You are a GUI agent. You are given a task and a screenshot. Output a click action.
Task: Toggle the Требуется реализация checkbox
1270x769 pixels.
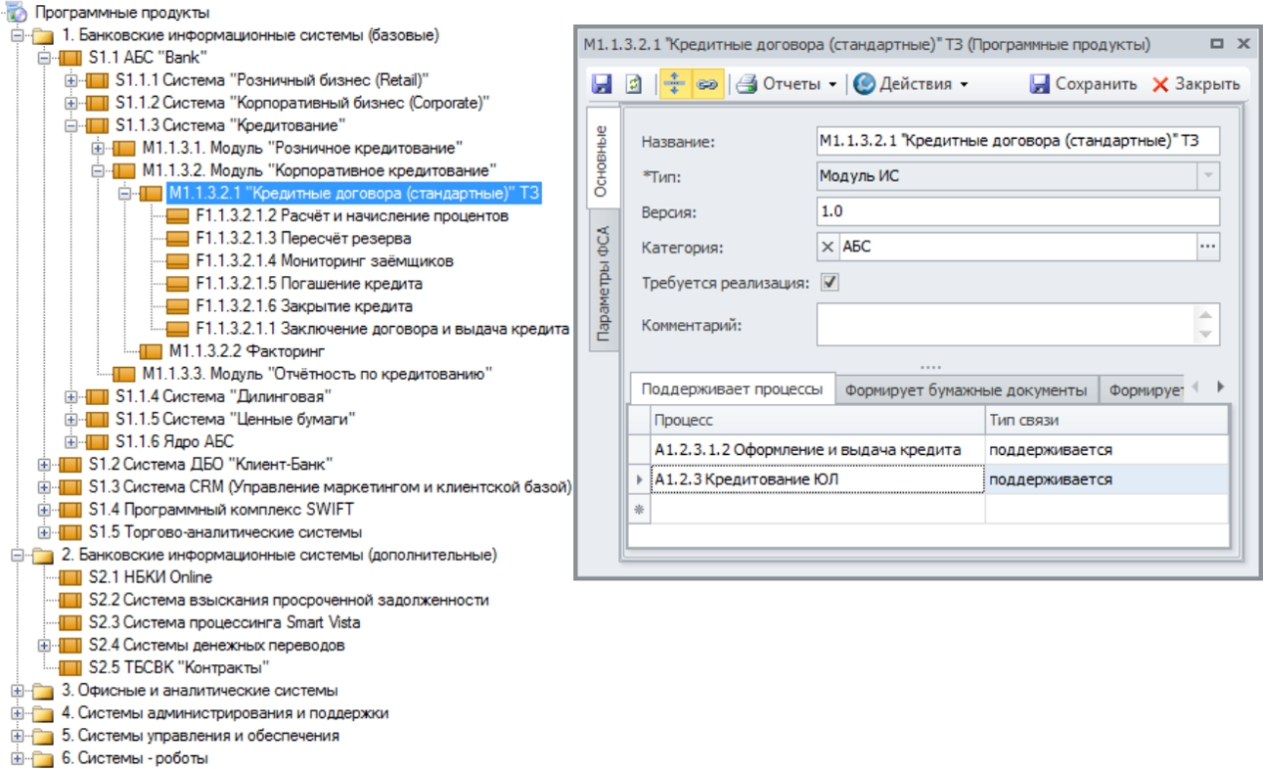coord(829,282)
